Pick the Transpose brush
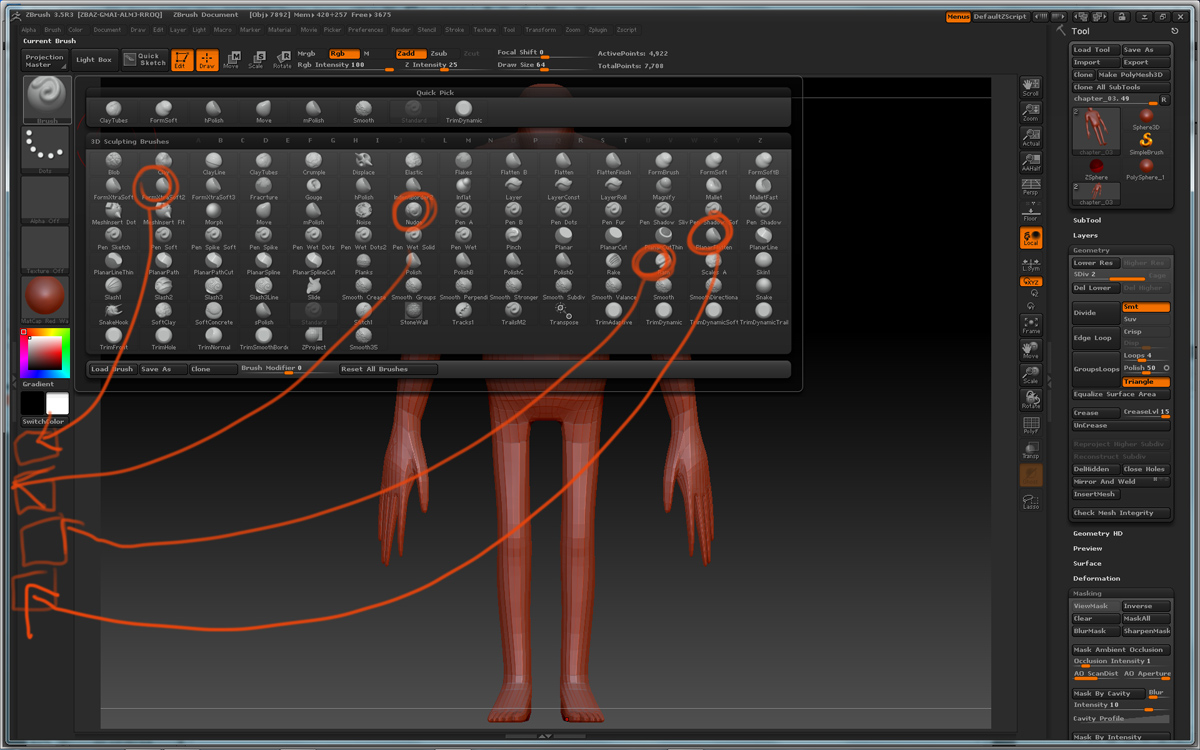This screenshot has width=1200, height=750. (564, 314)
